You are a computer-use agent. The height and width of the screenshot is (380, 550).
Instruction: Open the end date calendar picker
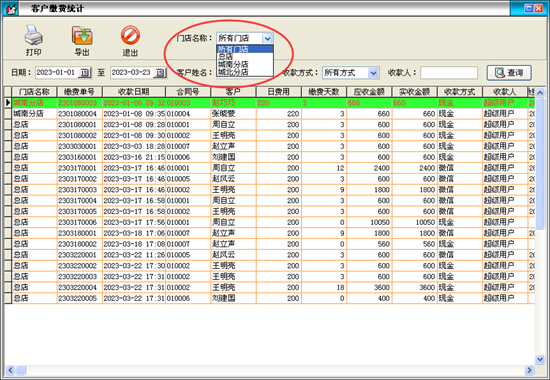click(160, 73)
